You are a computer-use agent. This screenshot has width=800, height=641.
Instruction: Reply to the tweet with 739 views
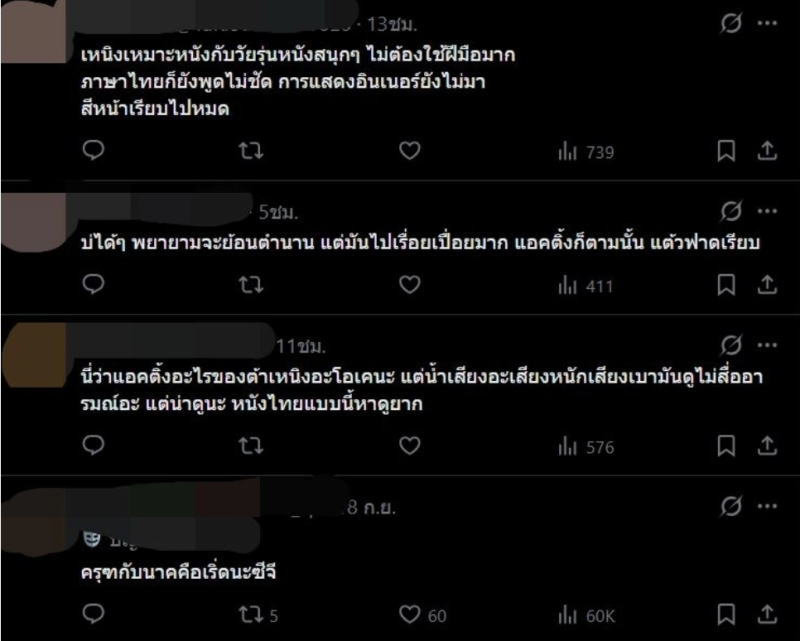tap(93, 151)
